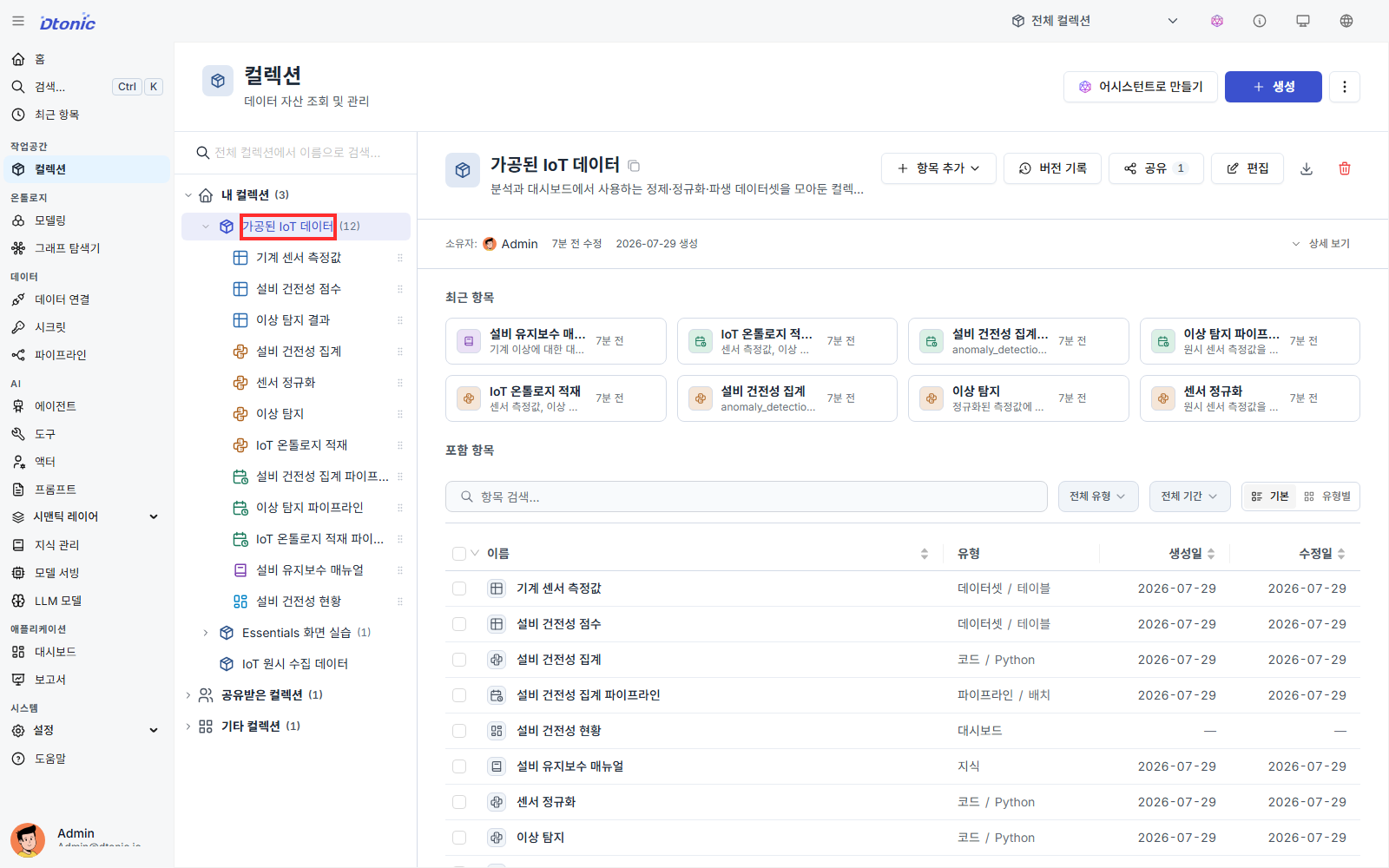The height and width of the screenshot is (868, 1389).
Task: Click the 편집 button
Action: tap(1248, 168)
